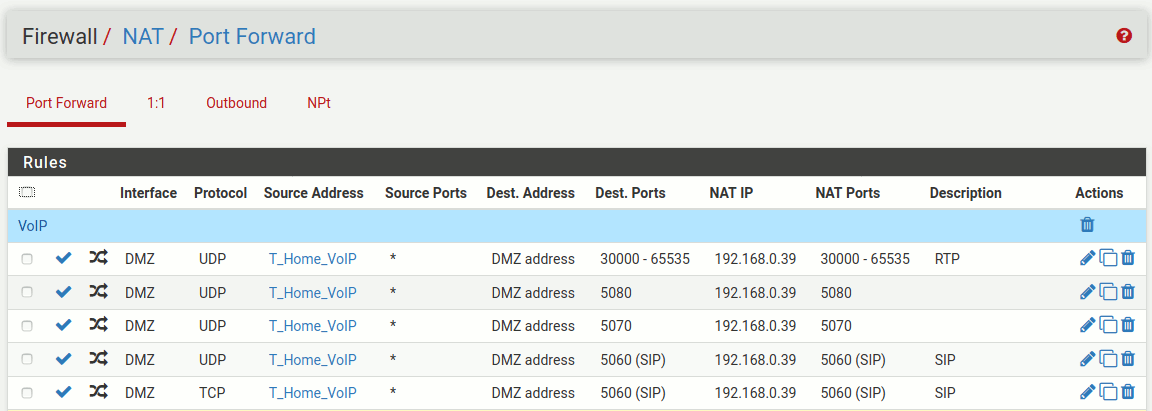Image resolution: width=1152 pixels, height=411 pixels.
Task: Open the Outbound tab
Action: coord(236,103)
